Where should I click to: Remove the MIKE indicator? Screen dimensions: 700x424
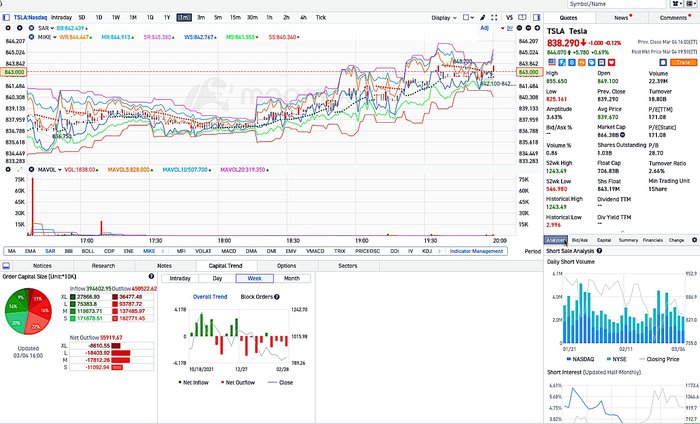[31, 37]
